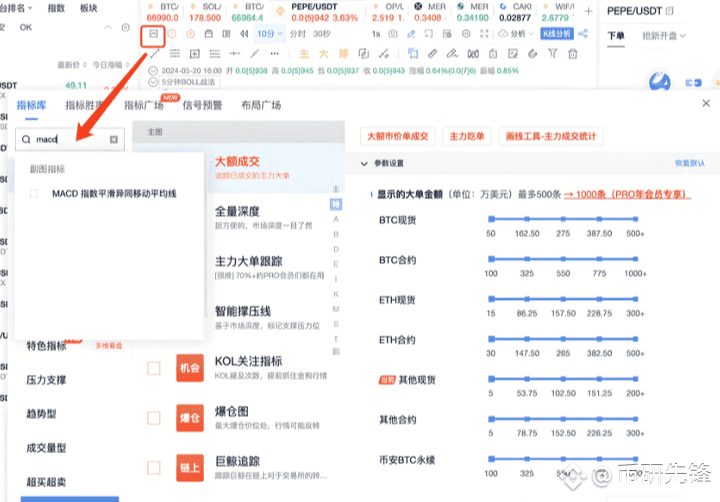Collapse the 参数设置 section
The image size is (720, 502).
[x=364, y=164]
